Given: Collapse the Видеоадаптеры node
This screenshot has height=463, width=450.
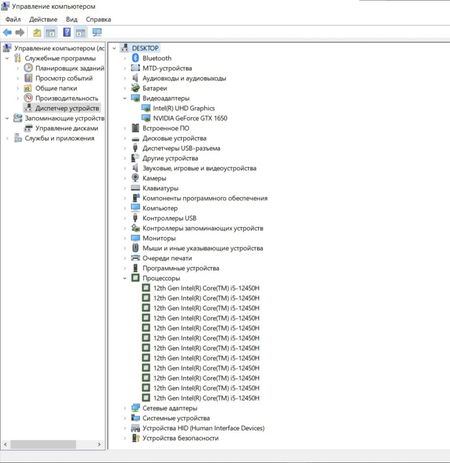Looking at the screenshot, I should click(x=125, y=98).
